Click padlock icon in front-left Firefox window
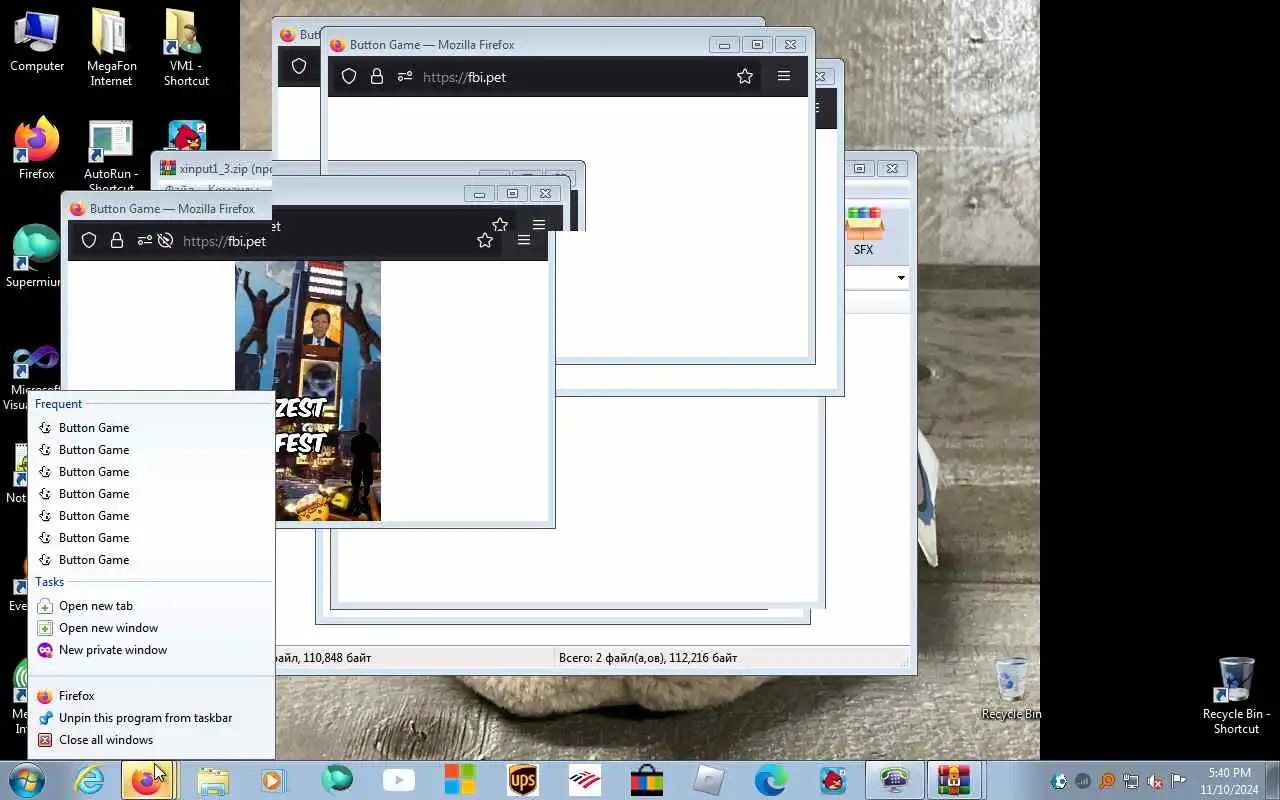The width and height of the screenshot is (1280, 800). coord(117,240)
